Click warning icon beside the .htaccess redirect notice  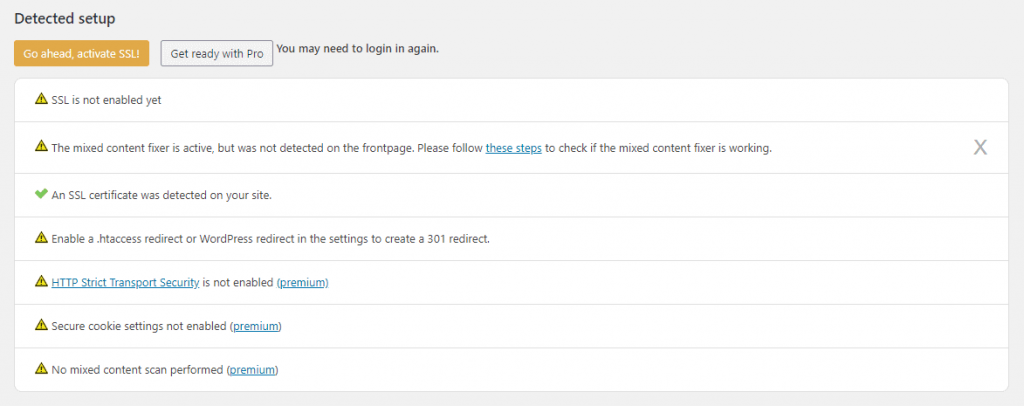pos(41,237)
